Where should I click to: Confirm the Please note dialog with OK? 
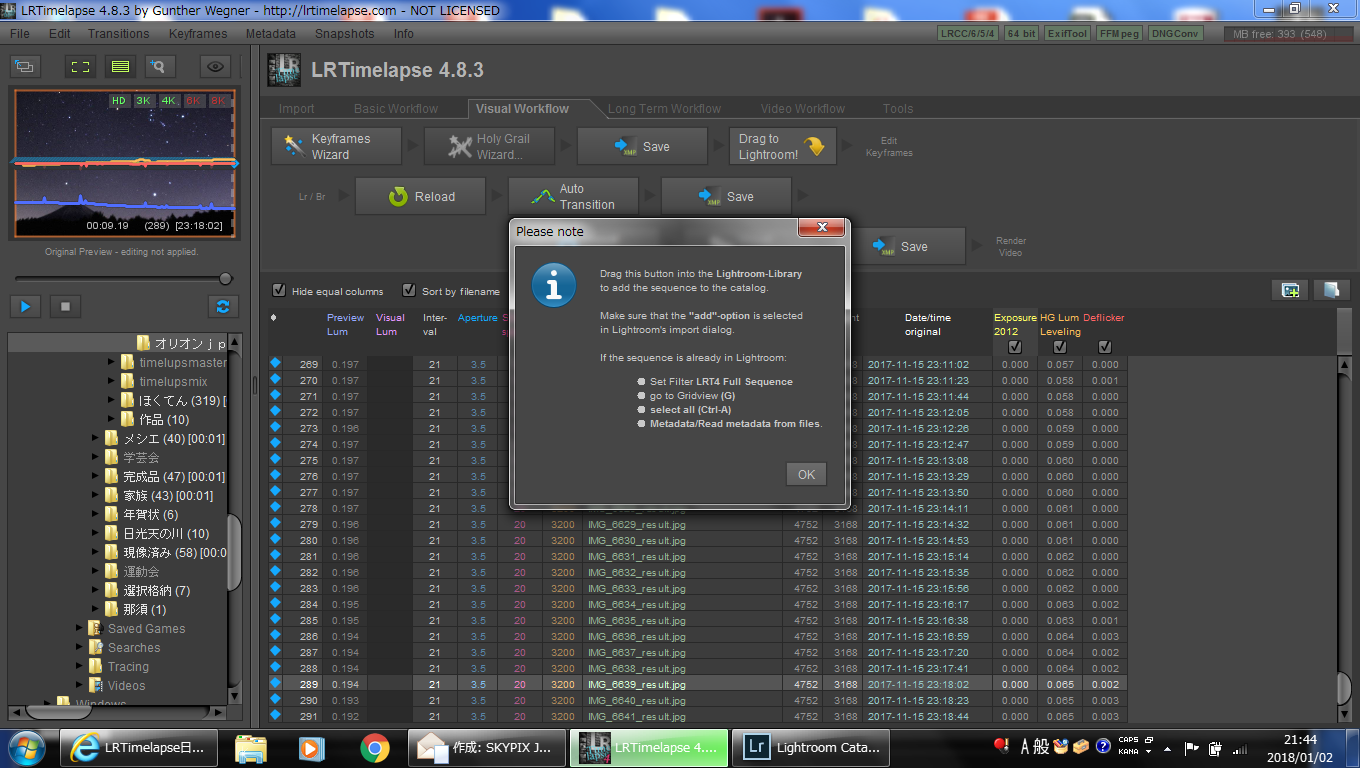pyautogui.click(x=806, y=475)
